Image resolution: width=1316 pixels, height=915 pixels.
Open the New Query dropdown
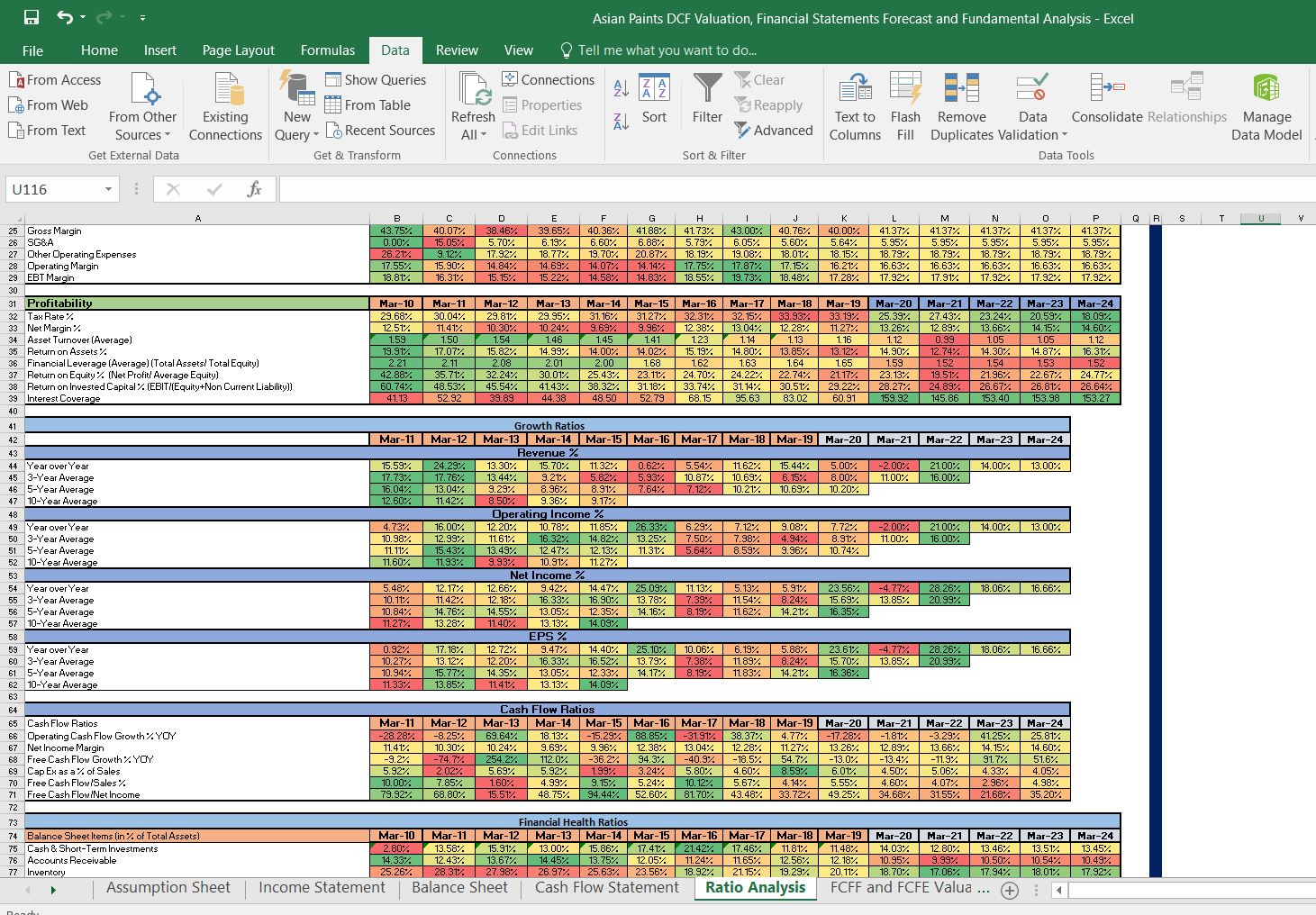click(x=297, y=106)
